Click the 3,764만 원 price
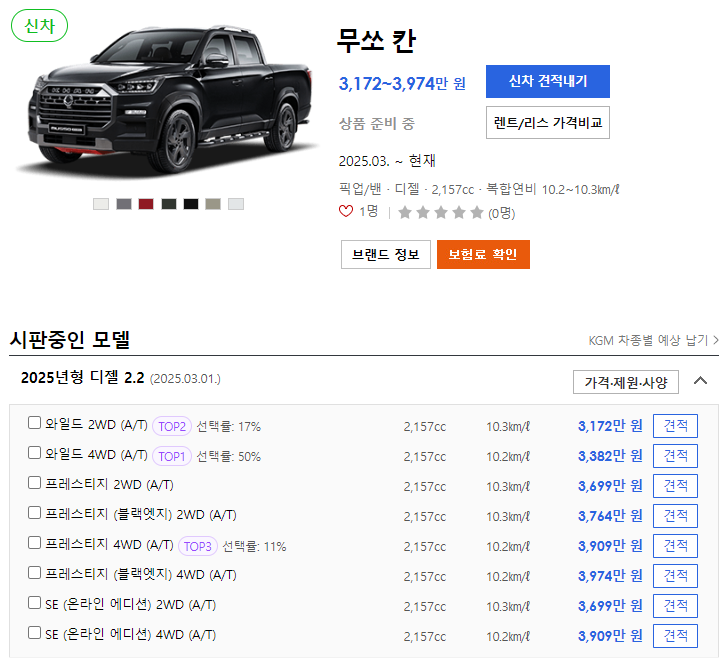 [x=610, y=516]
